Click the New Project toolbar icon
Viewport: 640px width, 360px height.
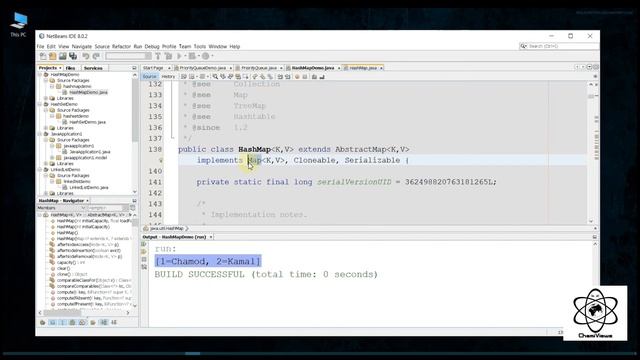(x=53, y=56)
